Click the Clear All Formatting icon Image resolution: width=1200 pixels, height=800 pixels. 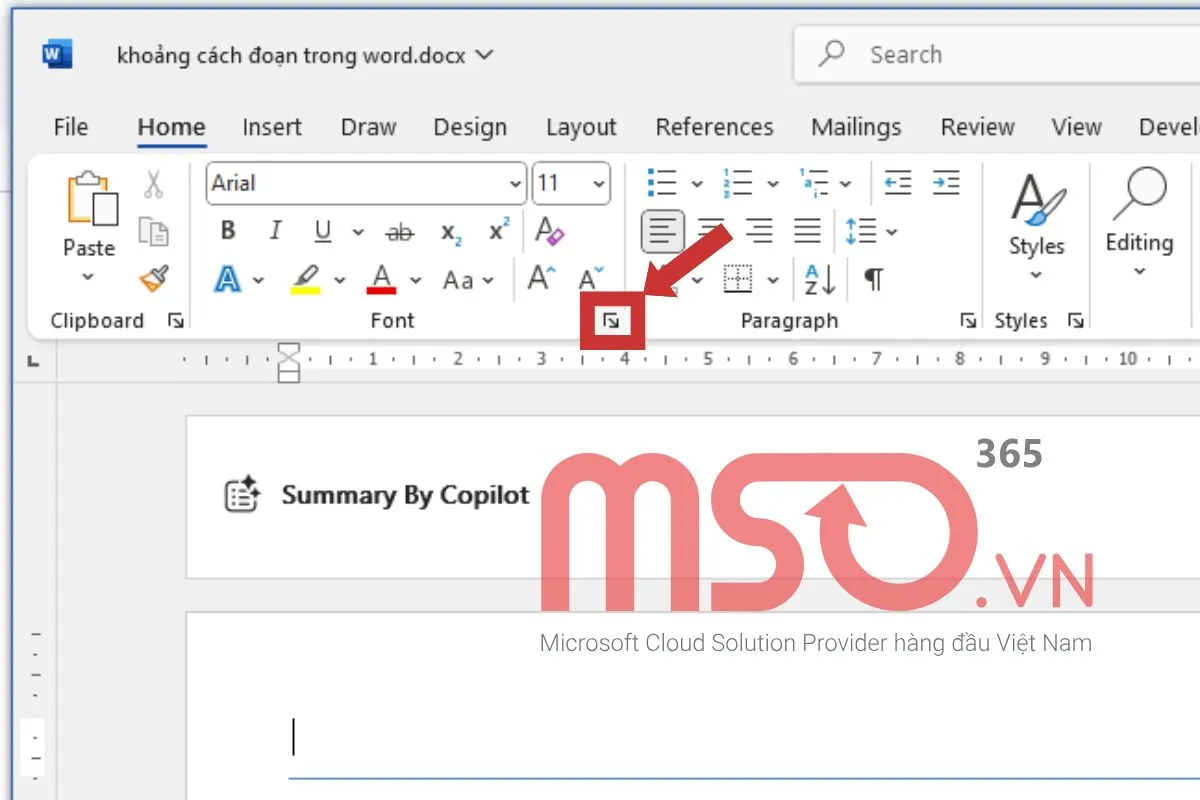[549, 231]
